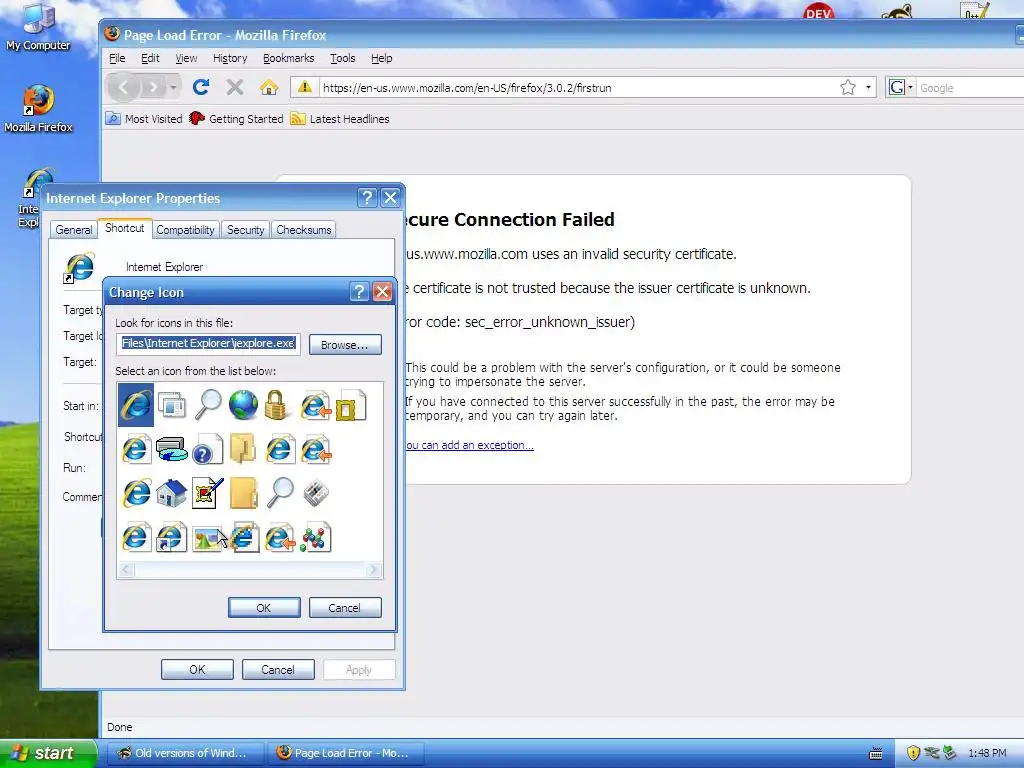The height and width of the screenshot is (768, 1024).
Task: Open the Help menu in Firefox
Action: 381,58
